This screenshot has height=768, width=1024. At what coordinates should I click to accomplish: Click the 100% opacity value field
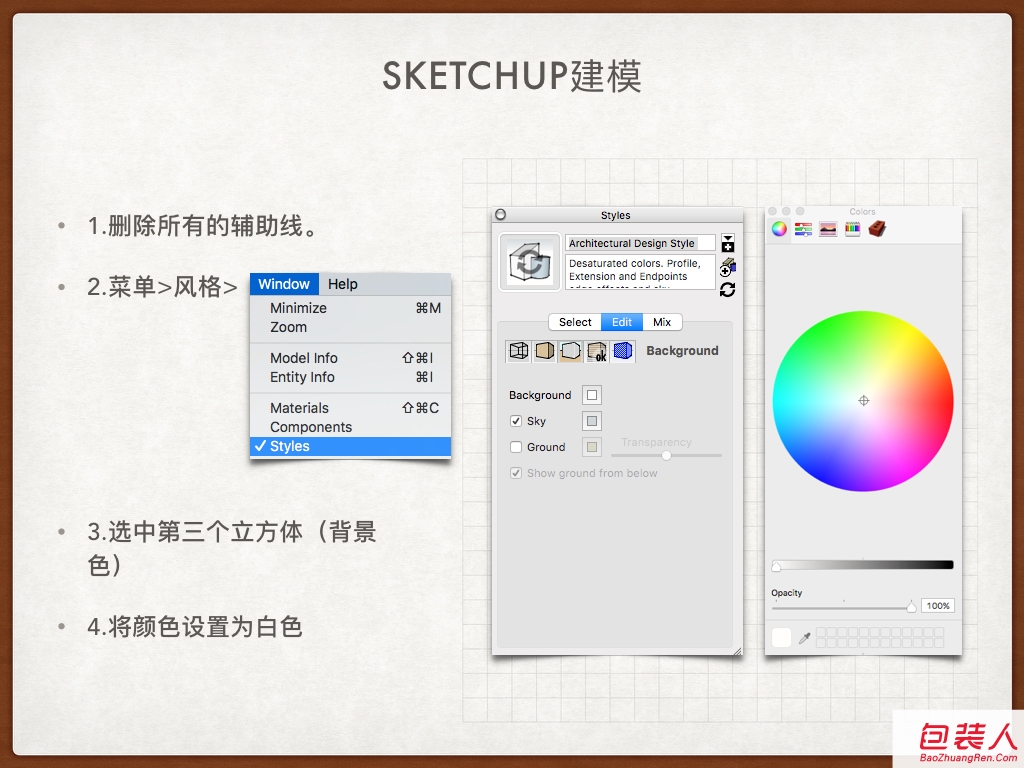(938, 606)
